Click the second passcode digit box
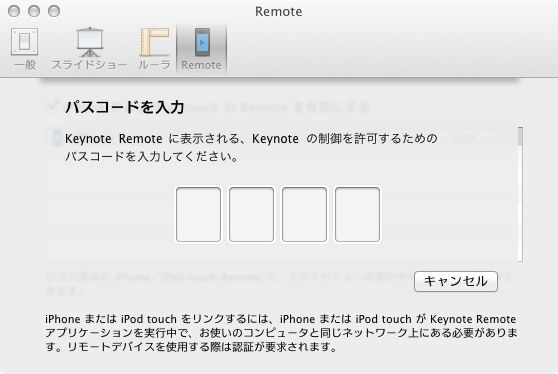Screen dimensions: 558x374 click(251, 215)
